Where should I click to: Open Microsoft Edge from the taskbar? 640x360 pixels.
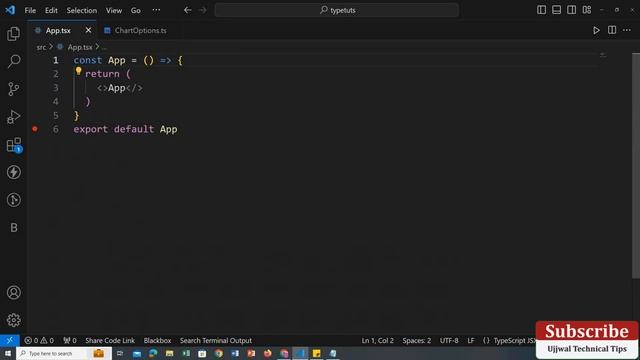point(153,353)
